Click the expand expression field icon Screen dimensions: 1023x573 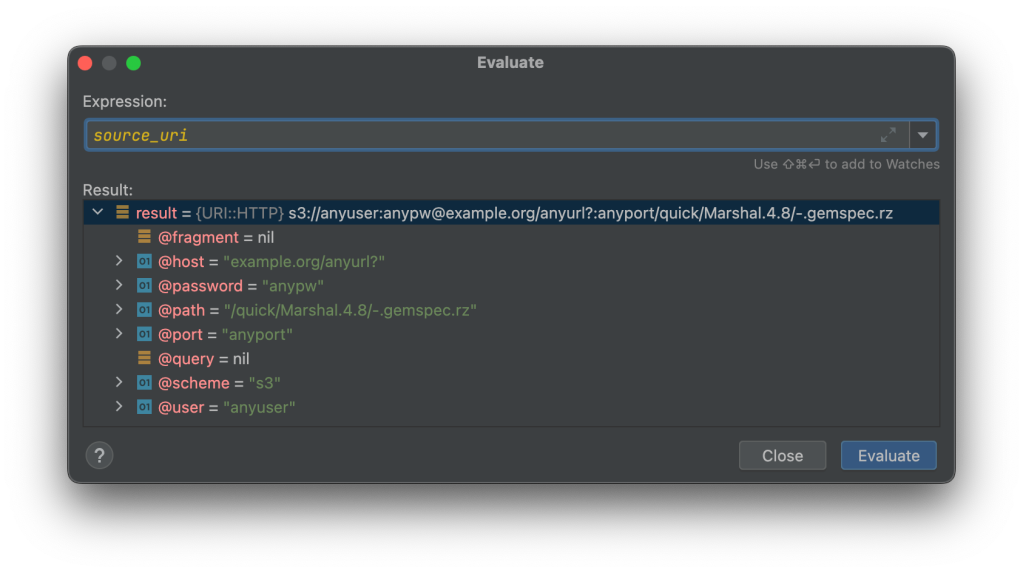[888, 135]
